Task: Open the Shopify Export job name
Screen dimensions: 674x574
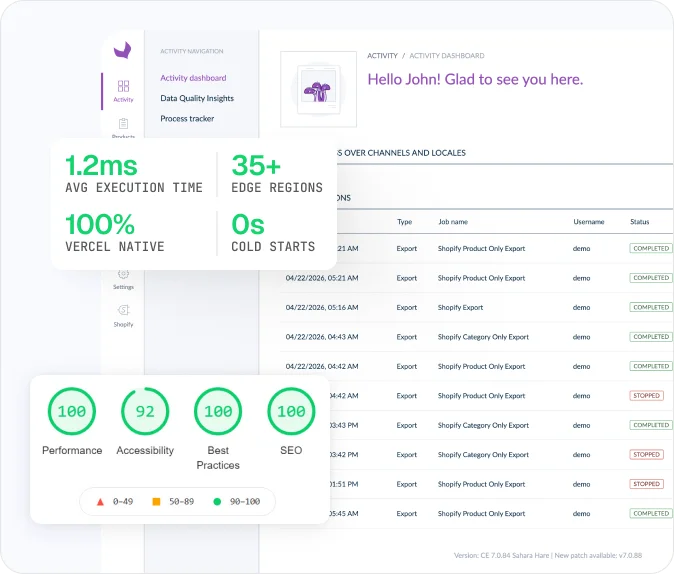Action: (x=460, y=307)
